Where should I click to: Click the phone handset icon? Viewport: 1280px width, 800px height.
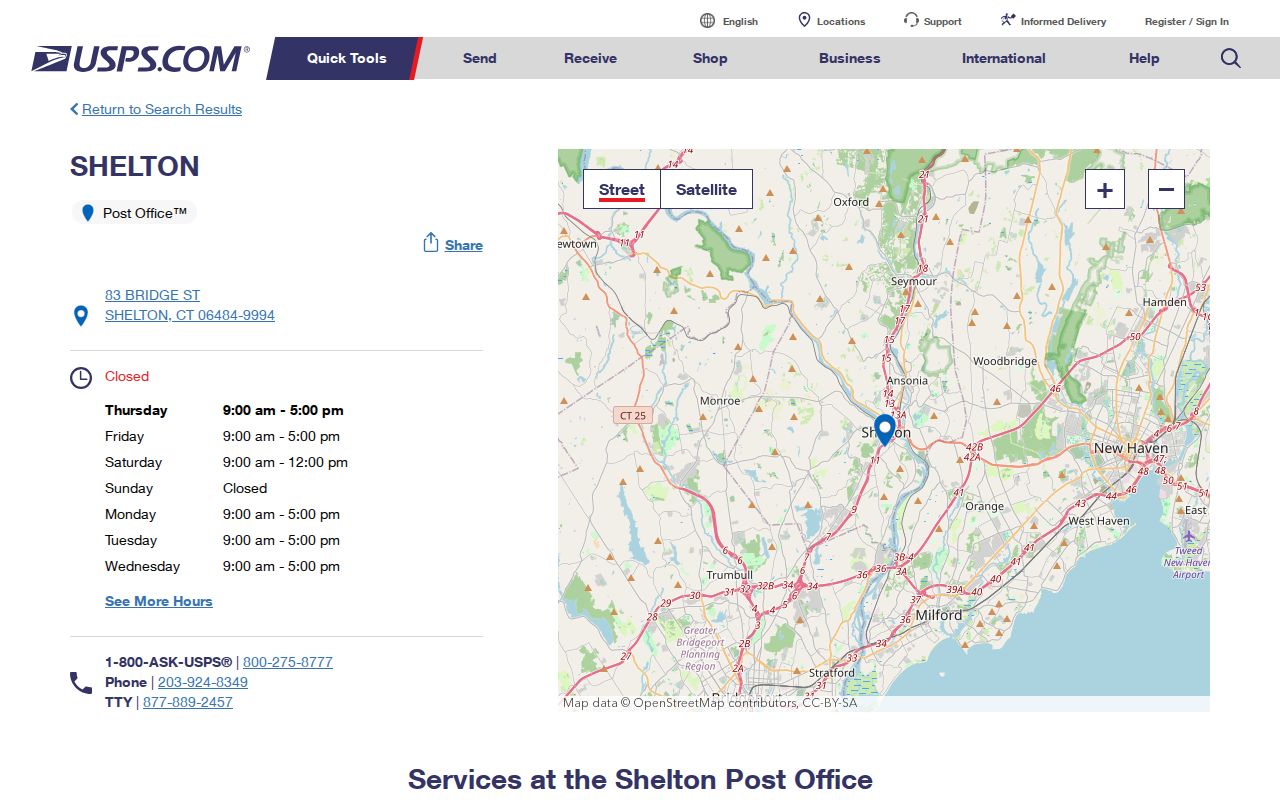click(x=81, y=683)
